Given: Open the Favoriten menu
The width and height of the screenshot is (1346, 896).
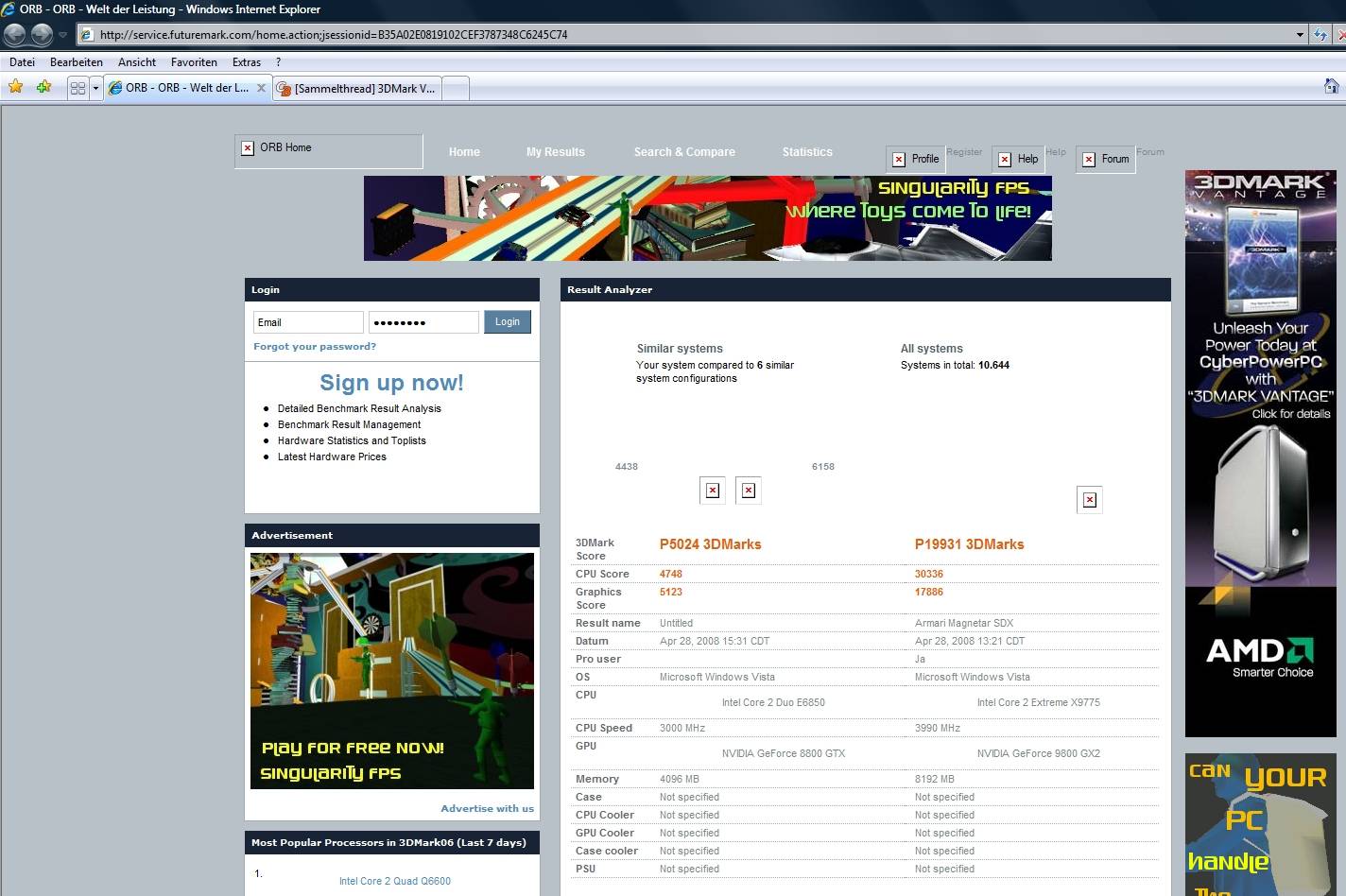Looking at the screenshot, I should coord(194,62).
